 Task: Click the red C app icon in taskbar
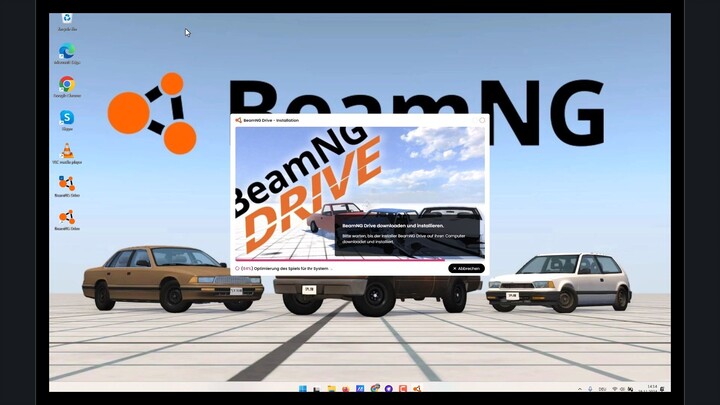coord(403,389)
